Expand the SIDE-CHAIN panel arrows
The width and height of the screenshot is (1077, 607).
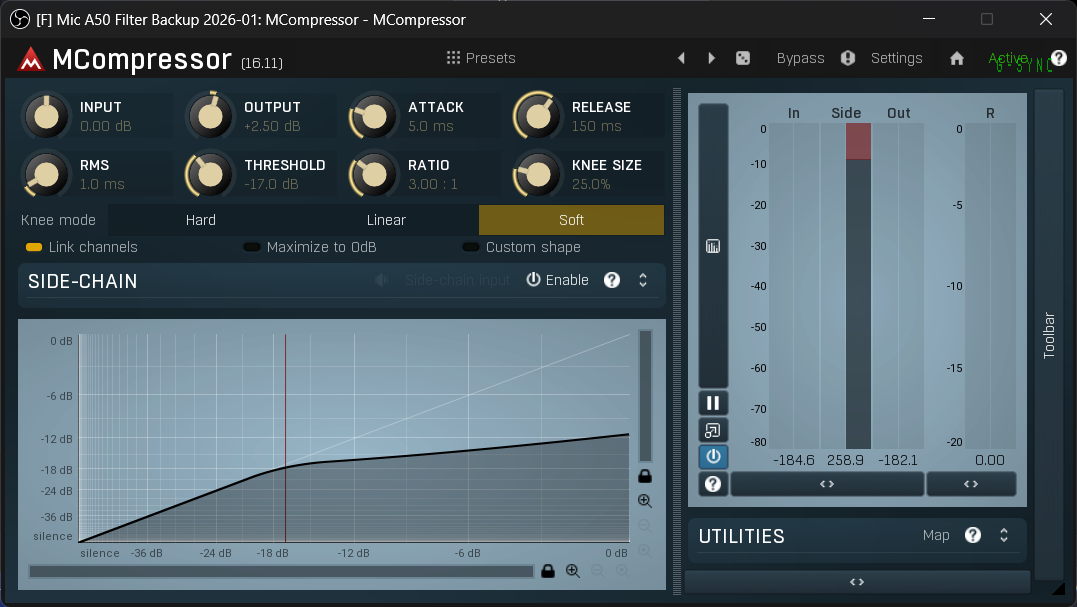tap(643, 280)
